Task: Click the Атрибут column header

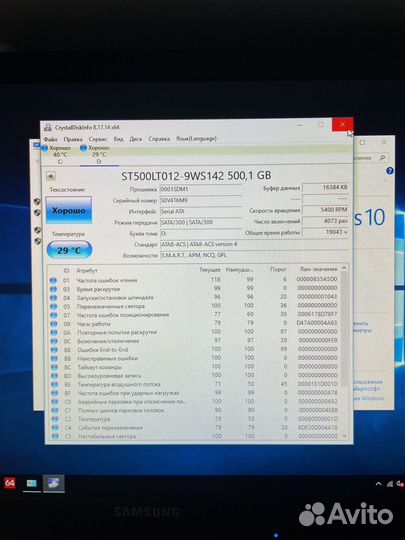Action: [x=87, y=271]
